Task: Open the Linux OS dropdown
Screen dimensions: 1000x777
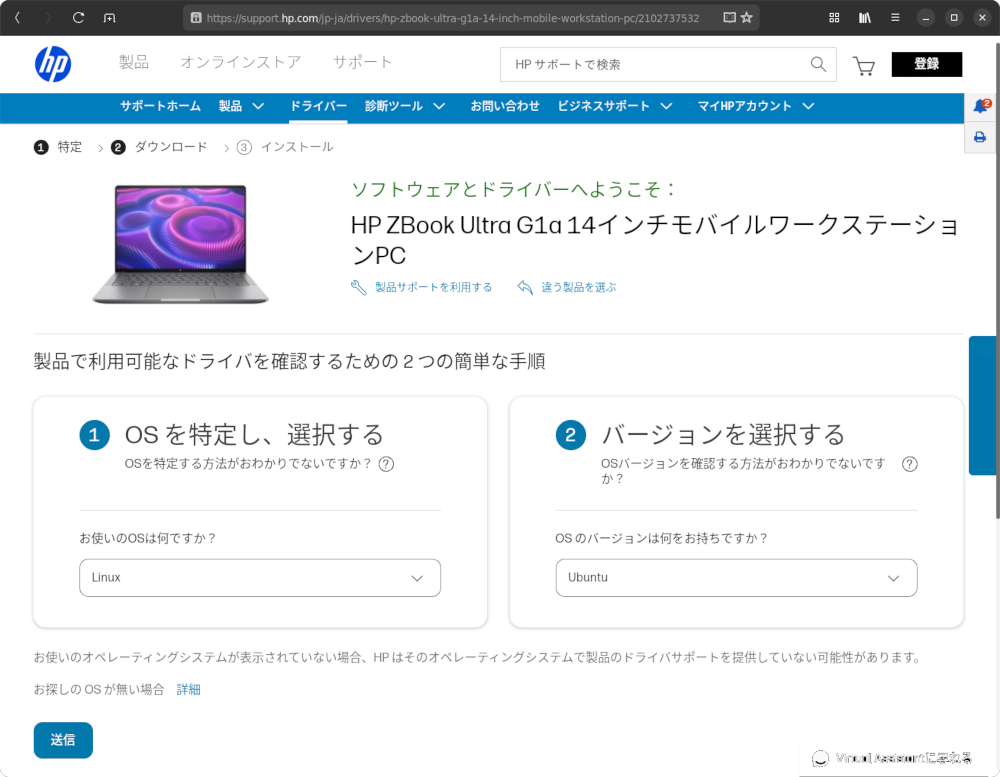Action: (x=259, y=578)
